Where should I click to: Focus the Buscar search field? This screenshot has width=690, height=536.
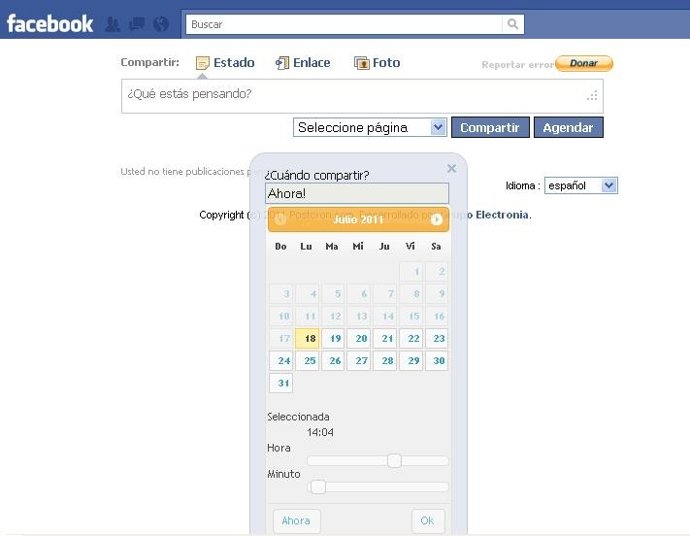[345, 24]
